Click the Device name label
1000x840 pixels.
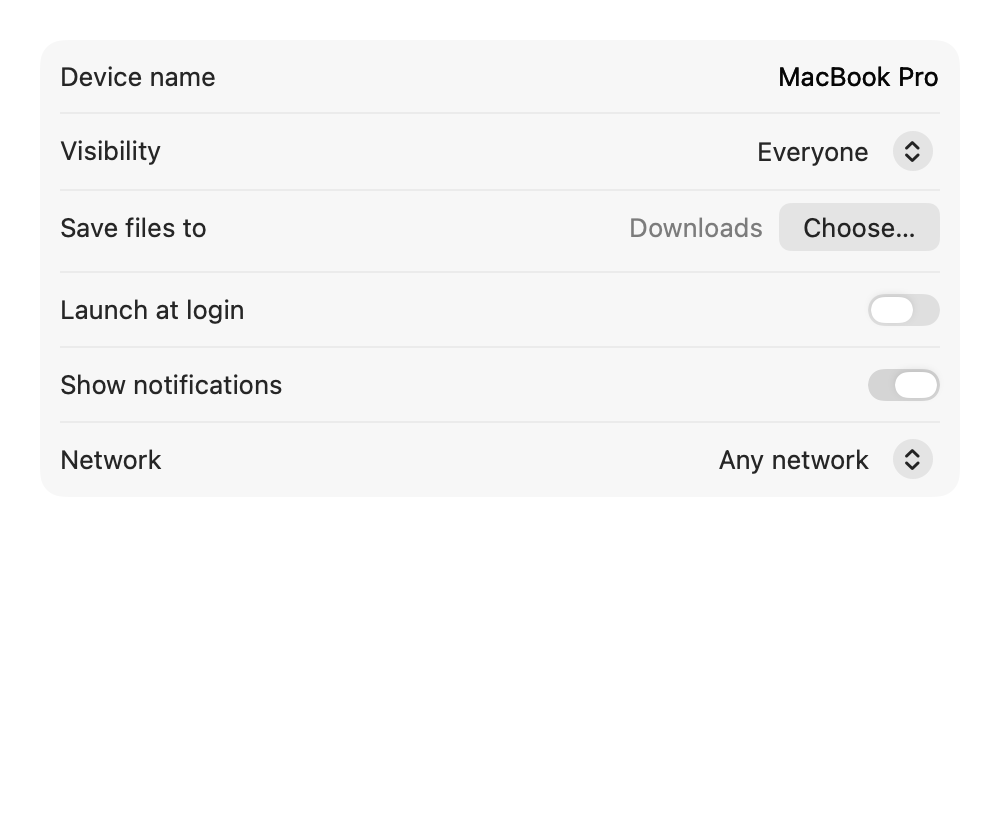(138, 77)
